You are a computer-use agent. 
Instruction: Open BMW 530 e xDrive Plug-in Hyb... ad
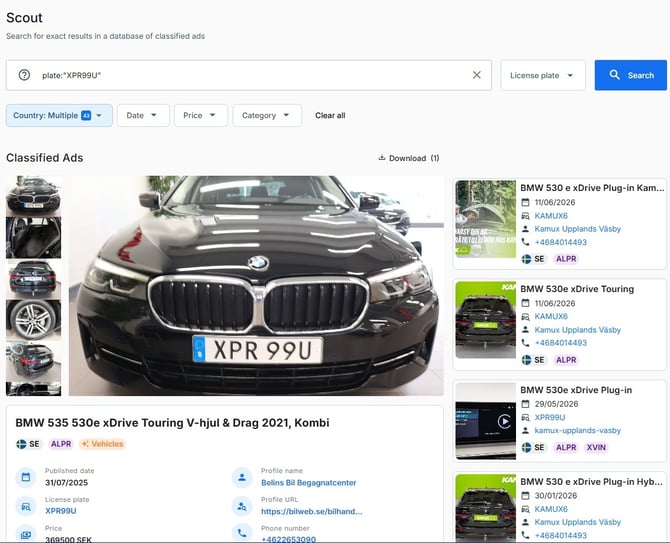pyautogui.click(x=591, y=481)
